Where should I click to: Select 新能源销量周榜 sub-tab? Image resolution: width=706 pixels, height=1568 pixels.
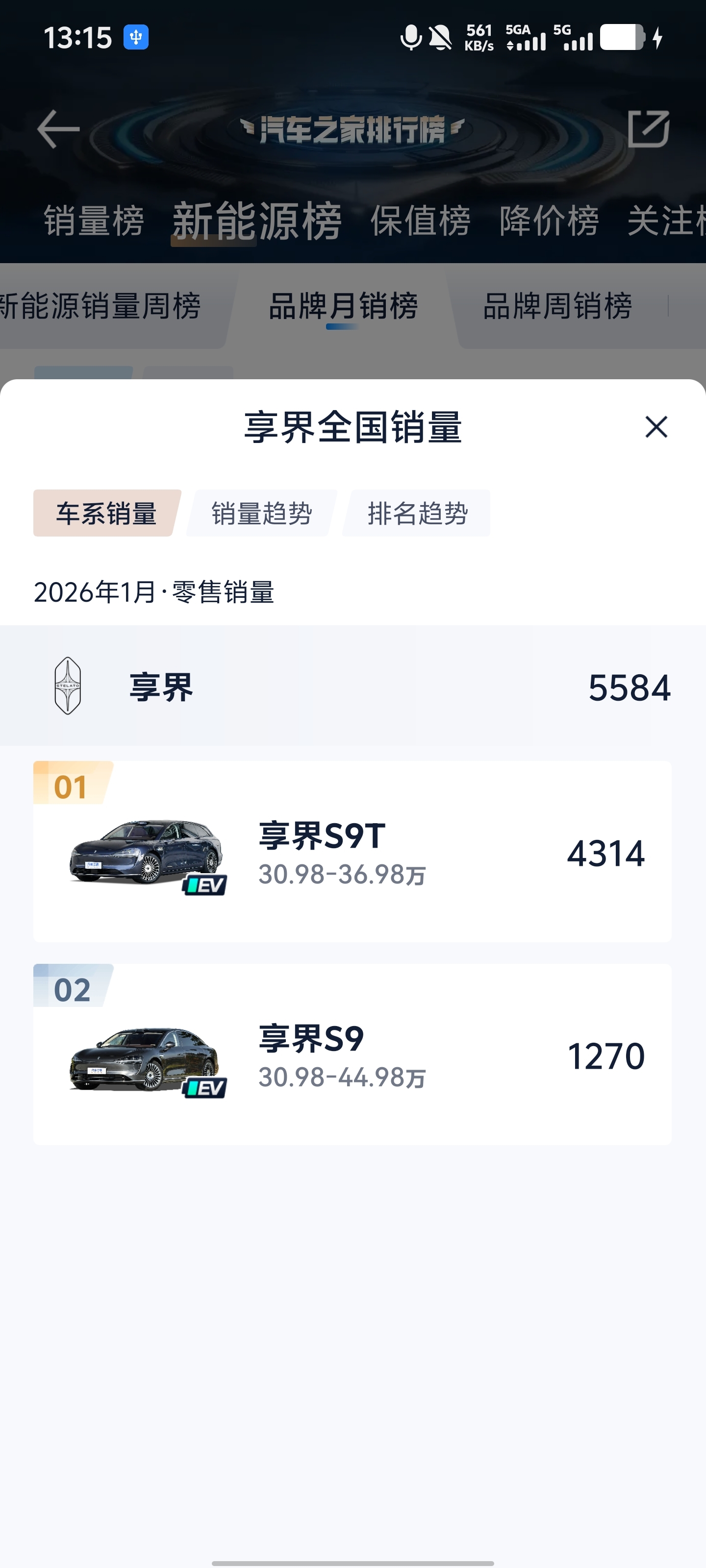(101, 306)
